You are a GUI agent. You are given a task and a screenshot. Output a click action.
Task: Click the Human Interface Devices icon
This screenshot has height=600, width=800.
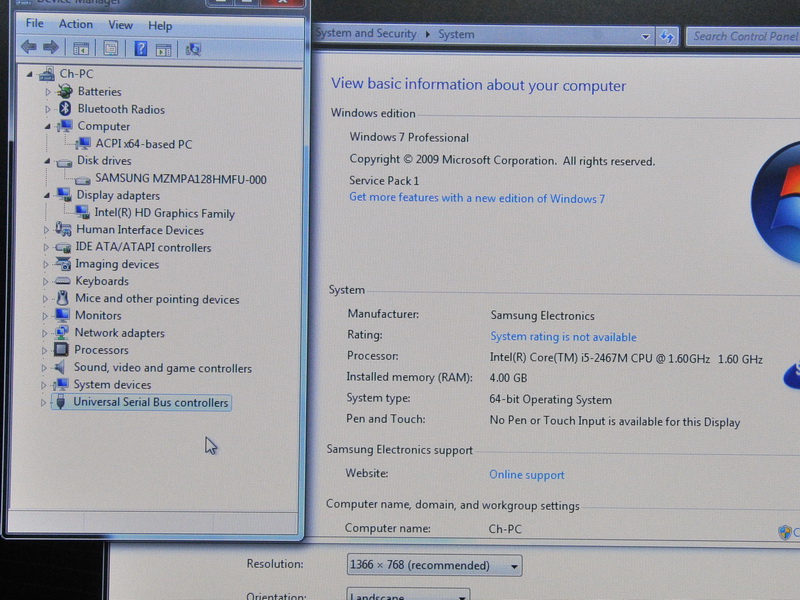[63, 229]
